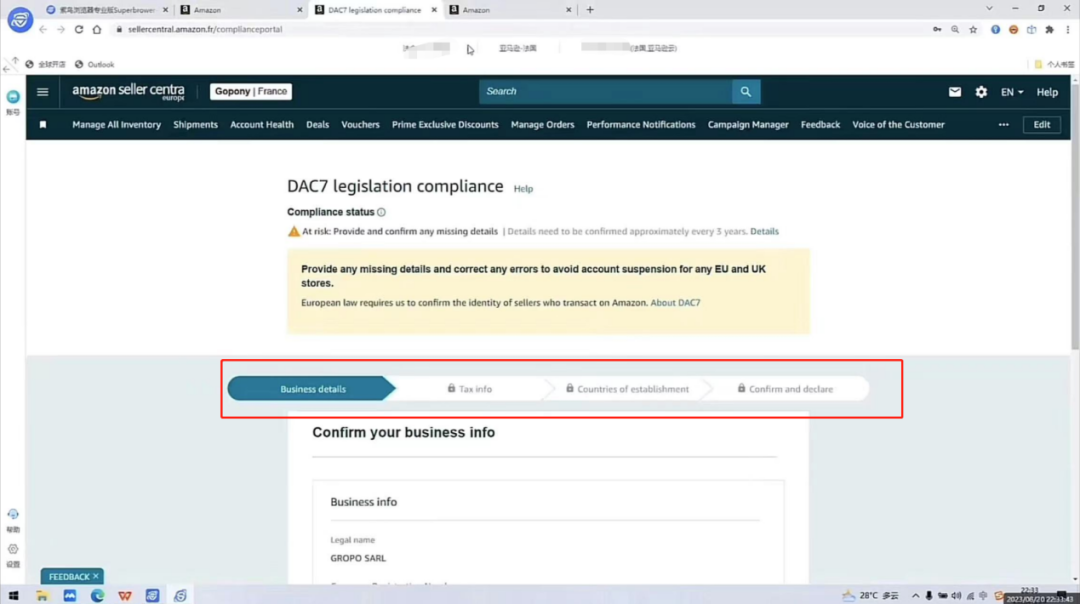Open the browser extensions puzzle icon
Screen dimensions: 1080x604
click(1049, 30)
